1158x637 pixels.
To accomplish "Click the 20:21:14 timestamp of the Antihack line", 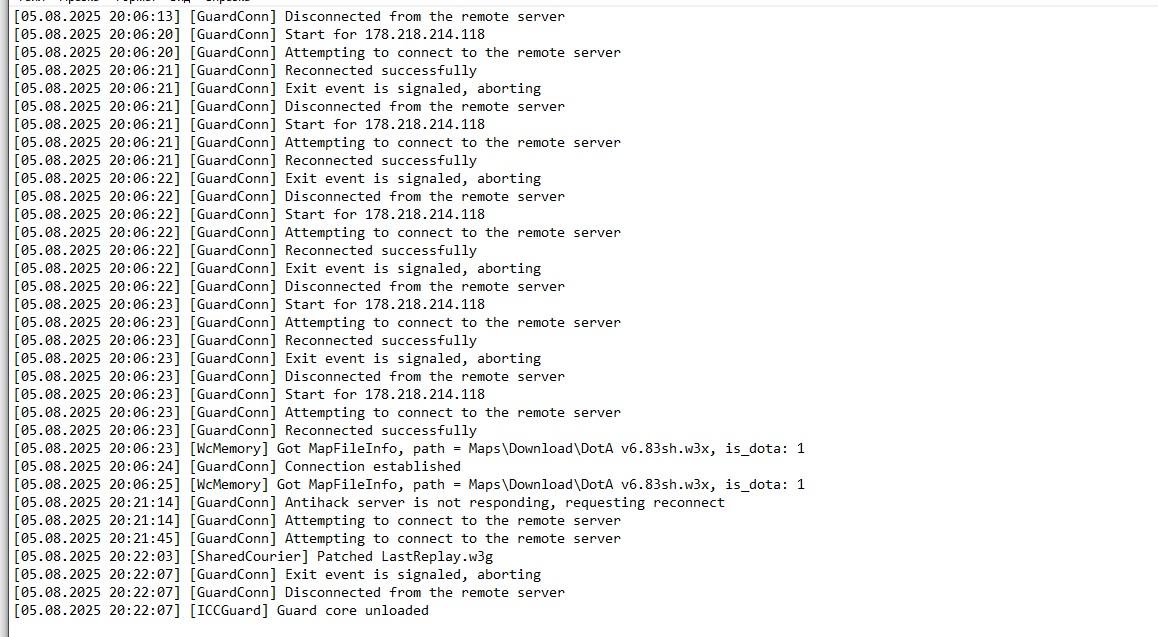I will click(97, 503).
